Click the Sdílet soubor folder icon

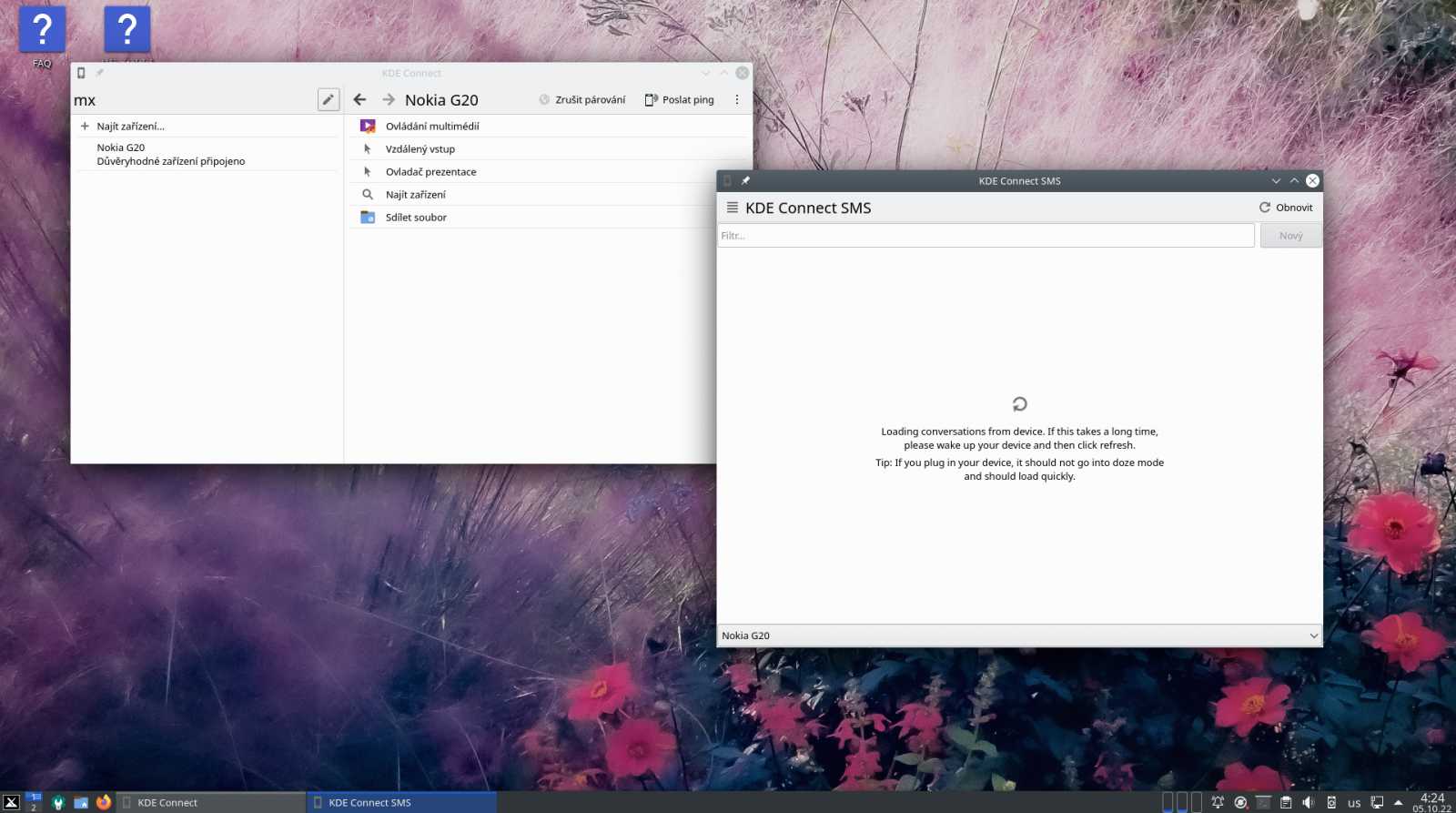pos(368,217)
